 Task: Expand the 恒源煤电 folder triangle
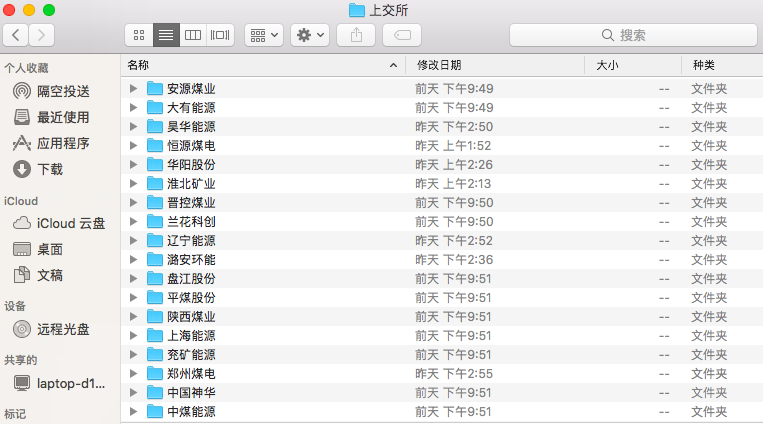pos(133,146)
